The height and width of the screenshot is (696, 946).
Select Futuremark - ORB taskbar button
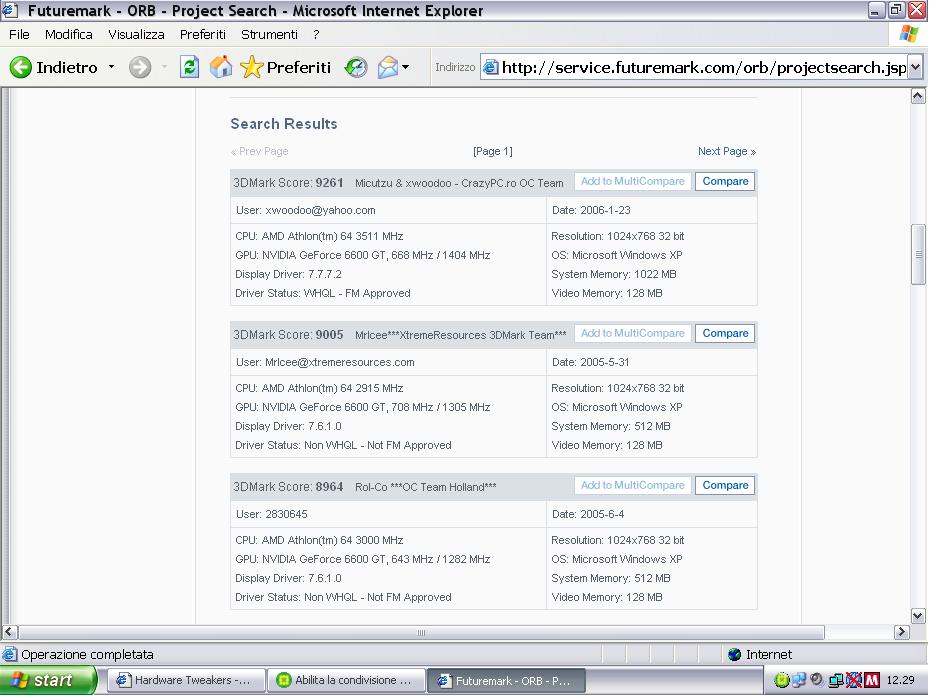point(506,680)
